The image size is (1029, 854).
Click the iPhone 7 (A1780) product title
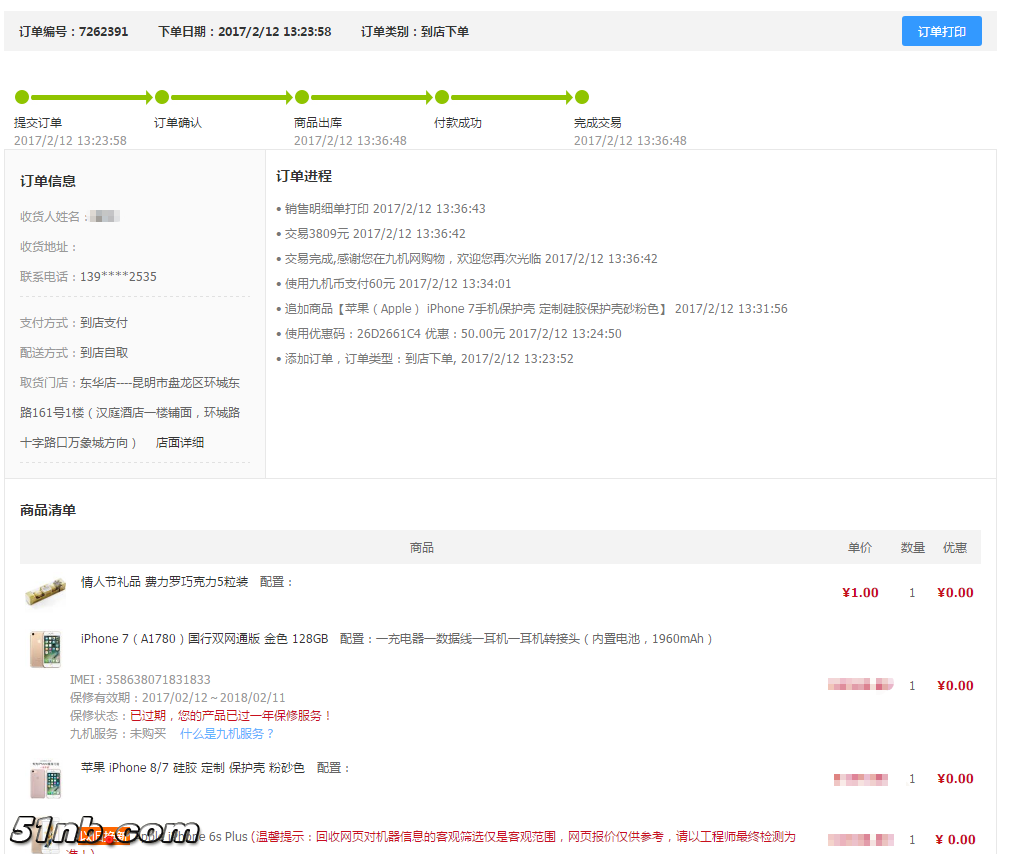204,638
